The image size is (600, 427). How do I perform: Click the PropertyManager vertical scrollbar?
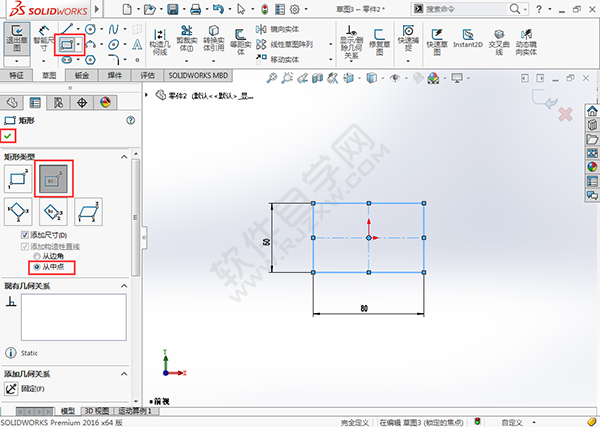pyautogui.click(x=136, y=217)
